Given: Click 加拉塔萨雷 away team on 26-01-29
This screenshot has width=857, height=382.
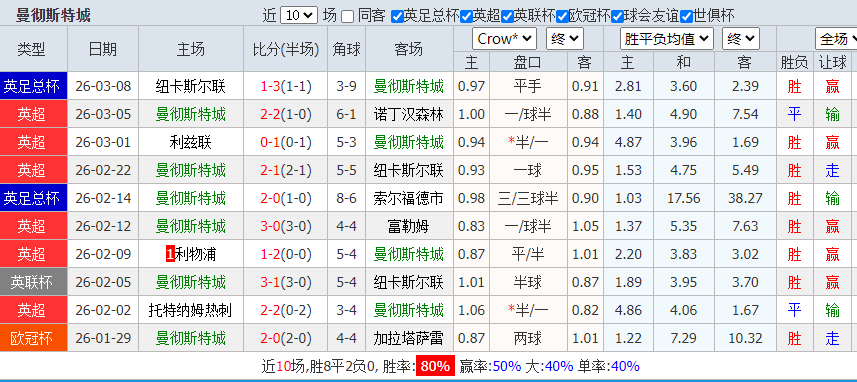Looking at the screenshot, I should click(409, 338).
